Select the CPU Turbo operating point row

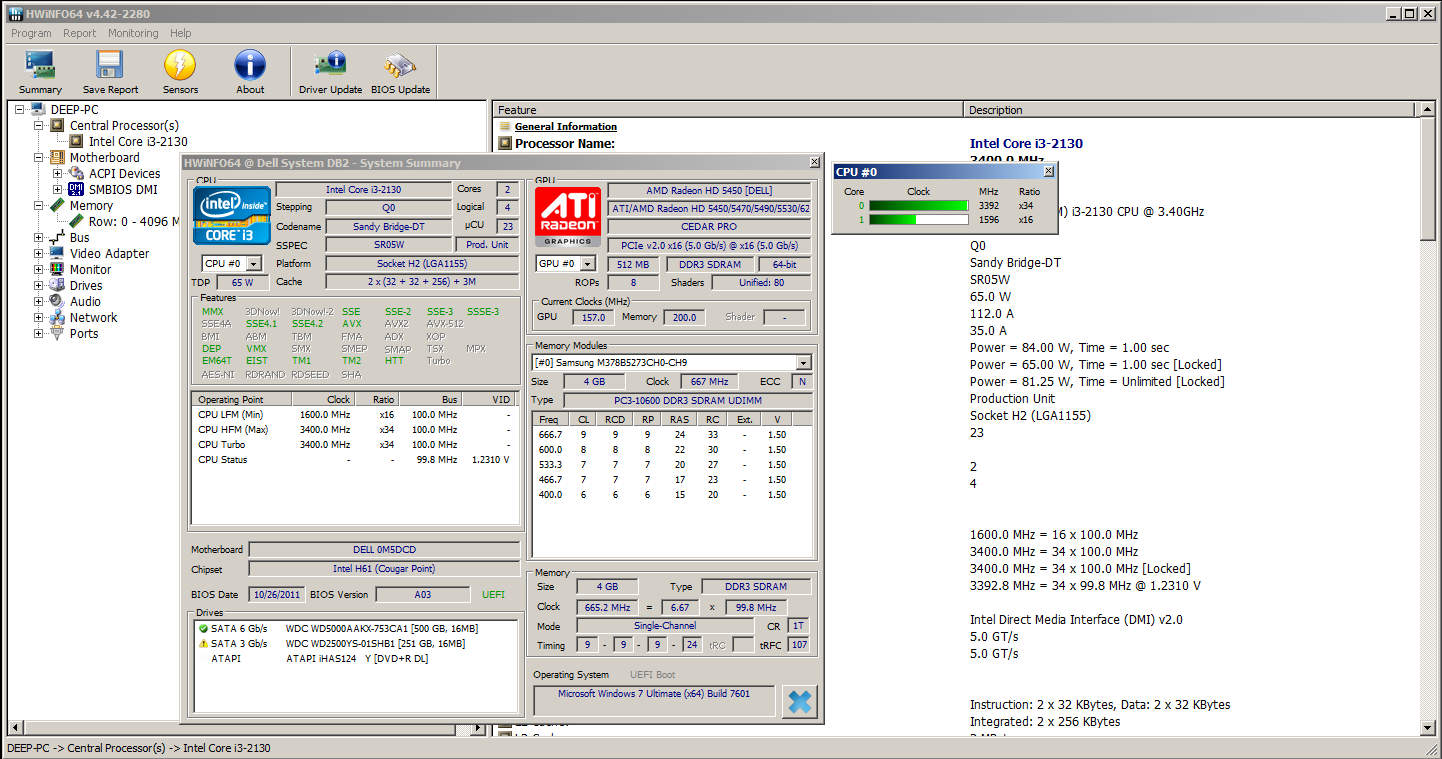pos(355,445)
